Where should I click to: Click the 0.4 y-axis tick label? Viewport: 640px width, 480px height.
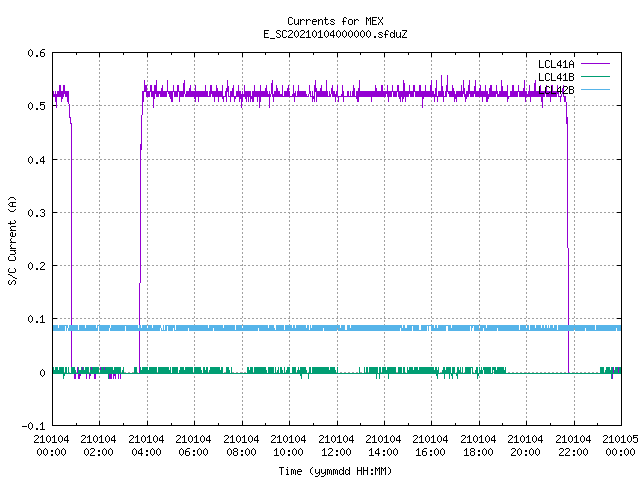click(x=36, y=160)
